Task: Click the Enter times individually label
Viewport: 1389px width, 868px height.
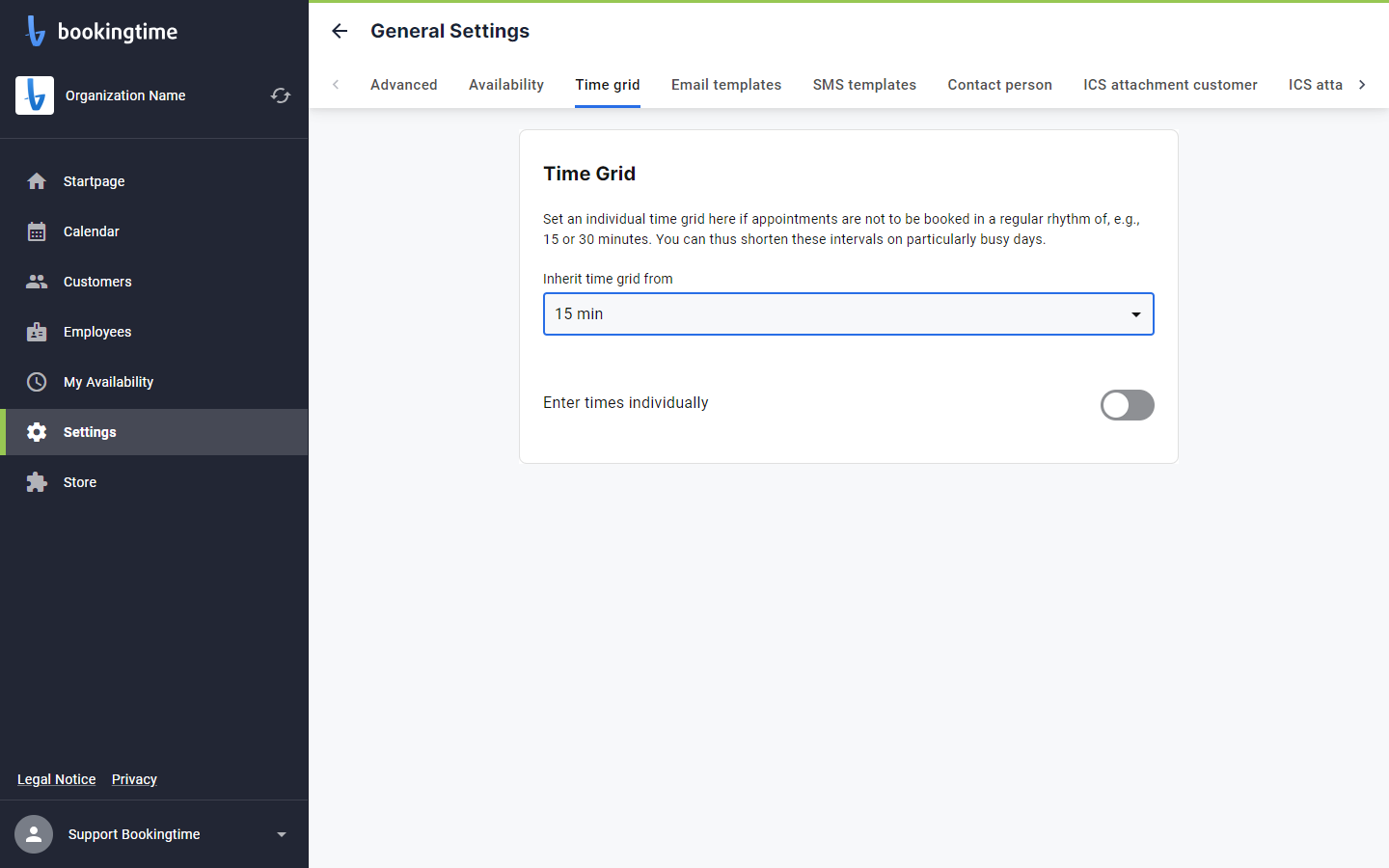Action: click(626, 403)
